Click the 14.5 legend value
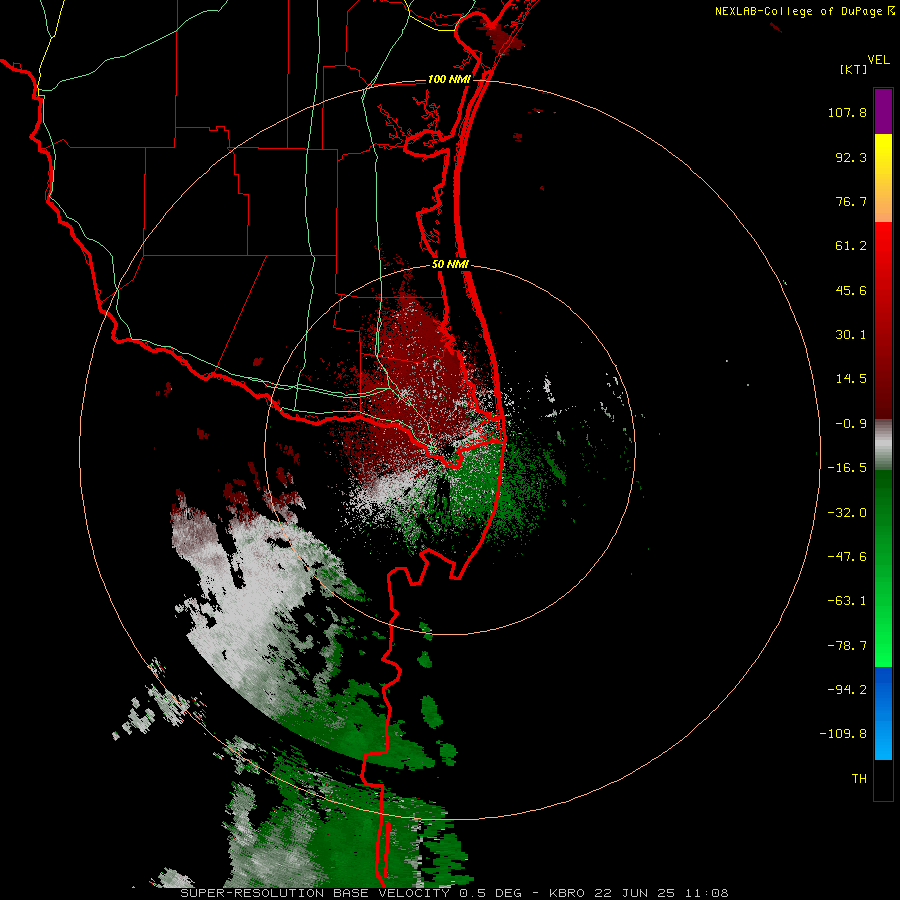This screenshot has height=900, width=900. 851,379
